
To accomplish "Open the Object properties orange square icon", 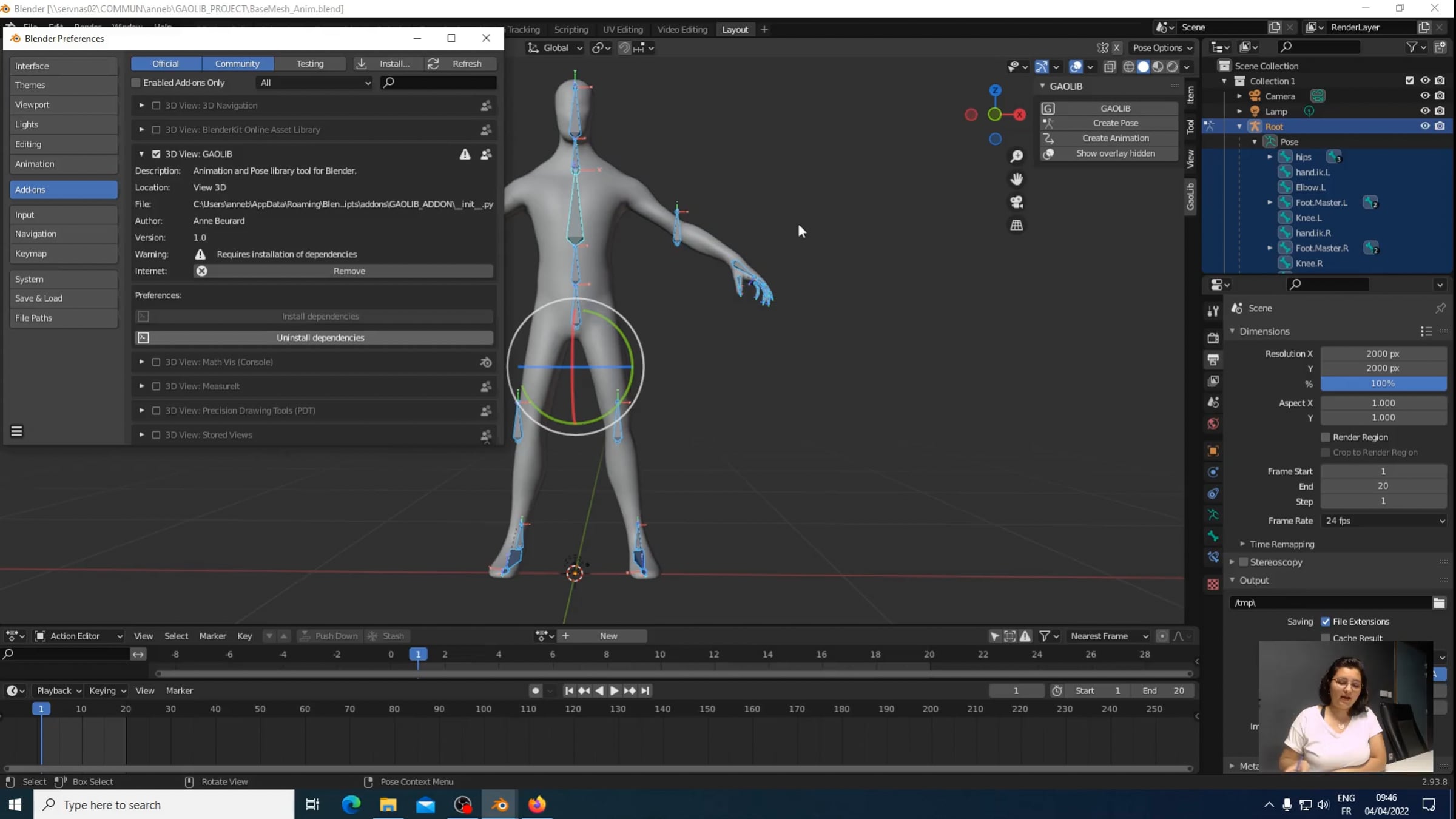I will pyautogui.click(x=1213, y=451).
